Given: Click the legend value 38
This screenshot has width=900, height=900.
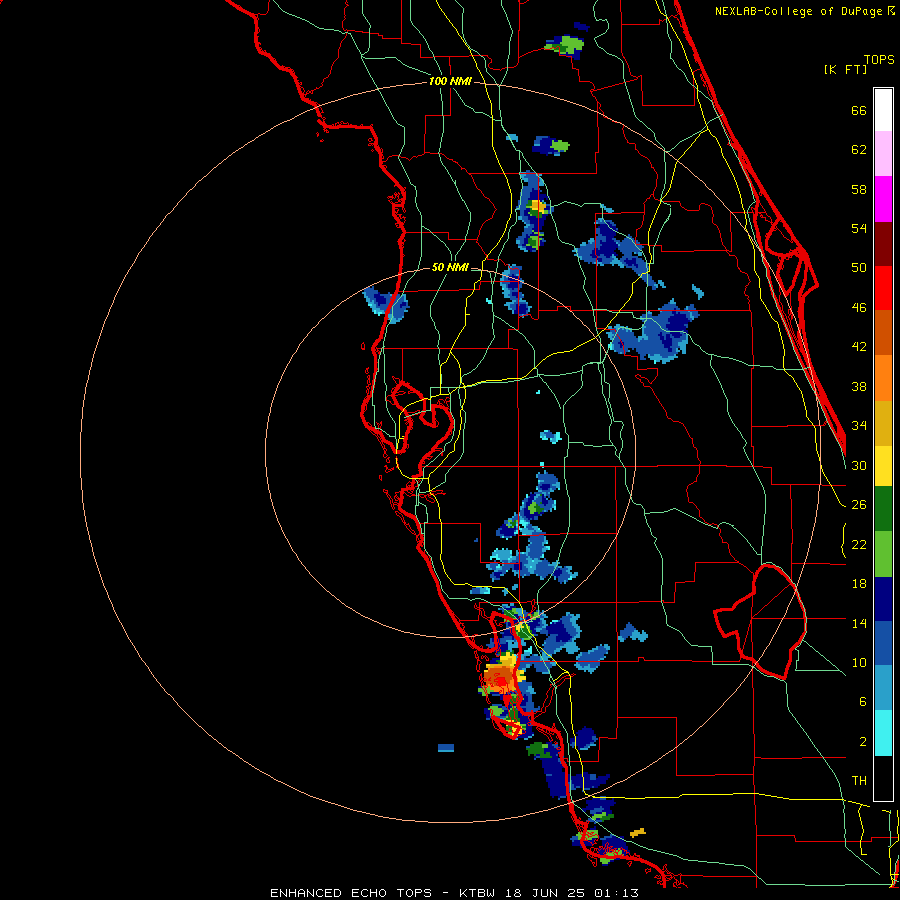Looking at the screenshot, I should pyautogui.click(x=859, y=386).
